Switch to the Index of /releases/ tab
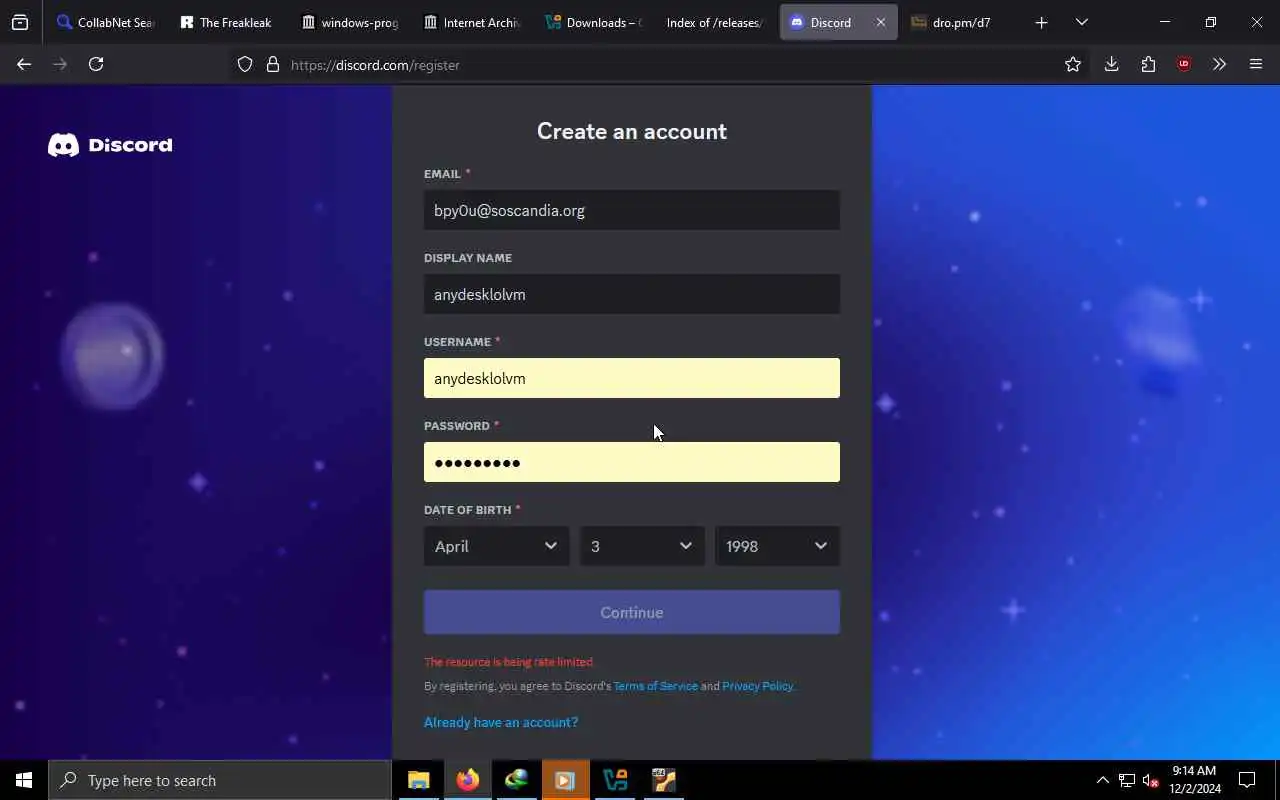 [x=714, y=22]
